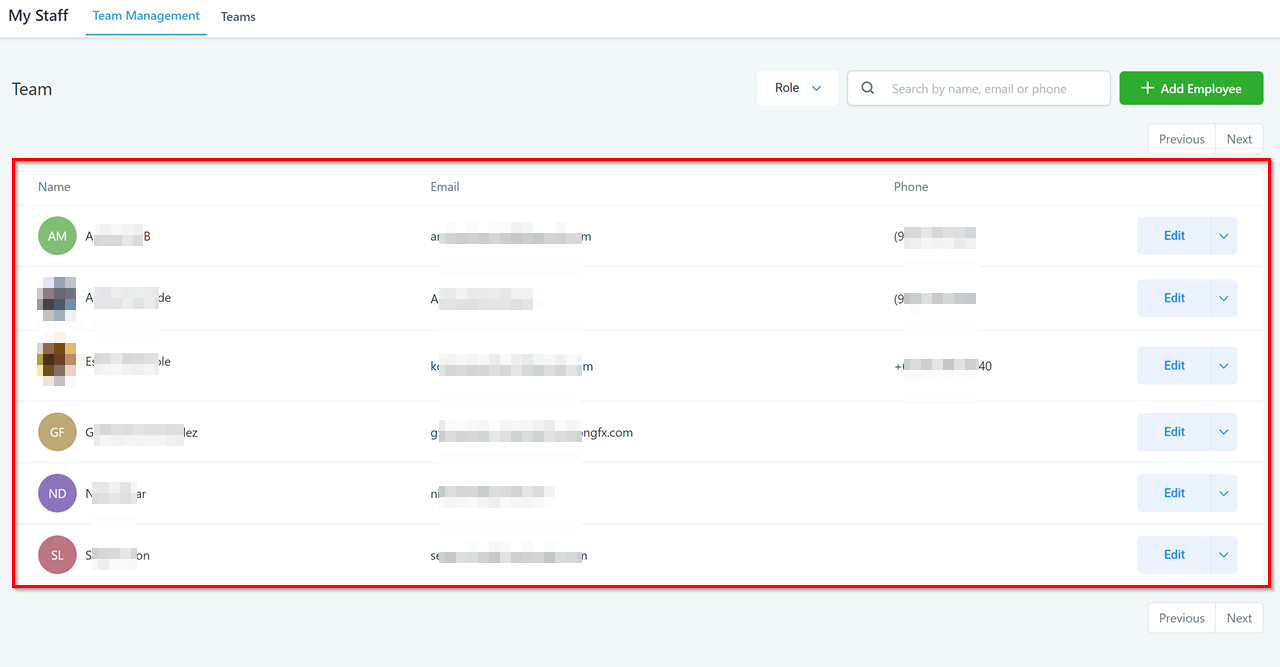Click Edit on the third employee row
The height and width of the screenshot is (667, 1280).
coord(1174,366)
